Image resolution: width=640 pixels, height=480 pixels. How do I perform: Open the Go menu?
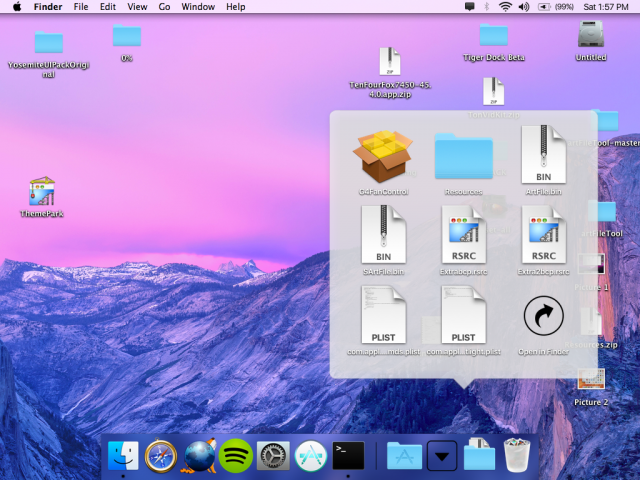(164, 7)
